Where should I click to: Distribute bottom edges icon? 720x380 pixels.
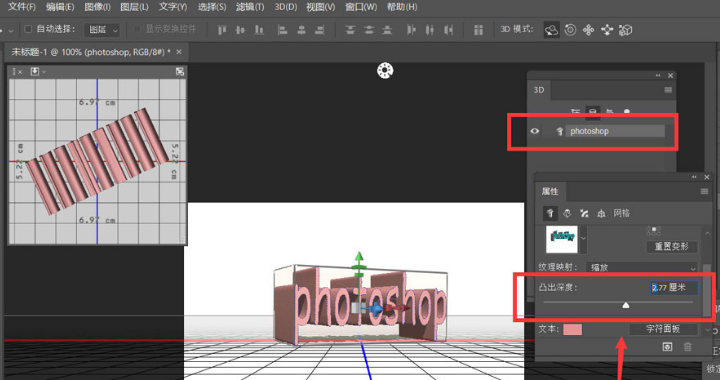pyautogui.click(x=388, y=30)
